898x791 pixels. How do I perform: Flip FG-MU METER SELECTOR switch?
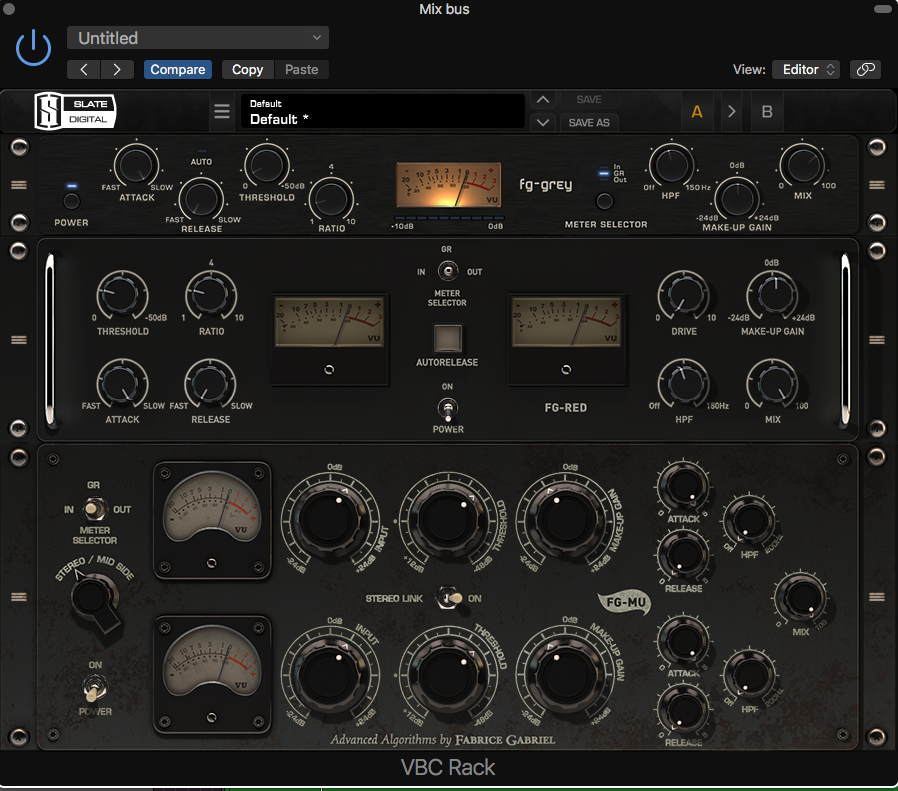94,509
